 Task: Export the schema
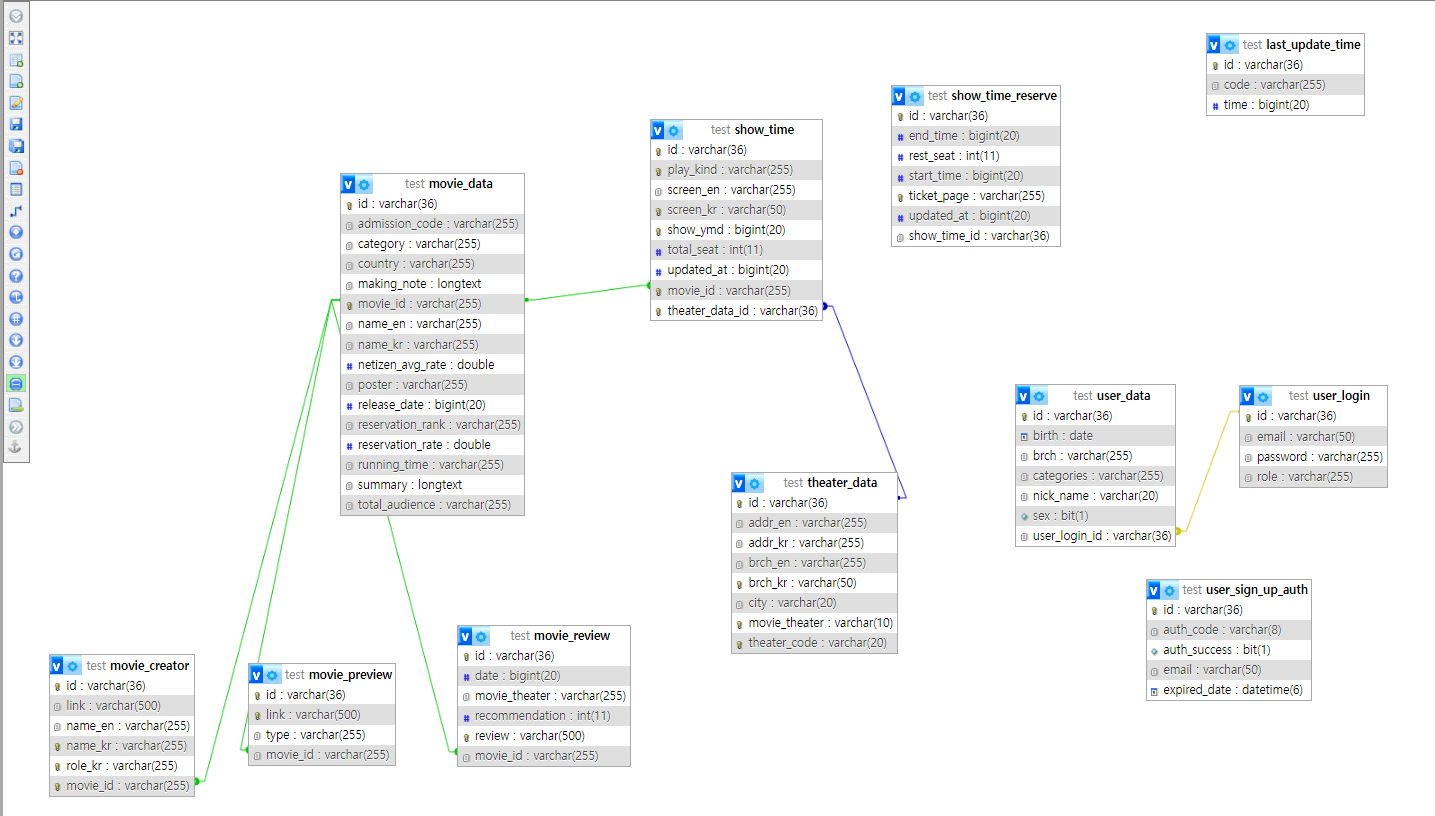[16, 405]
